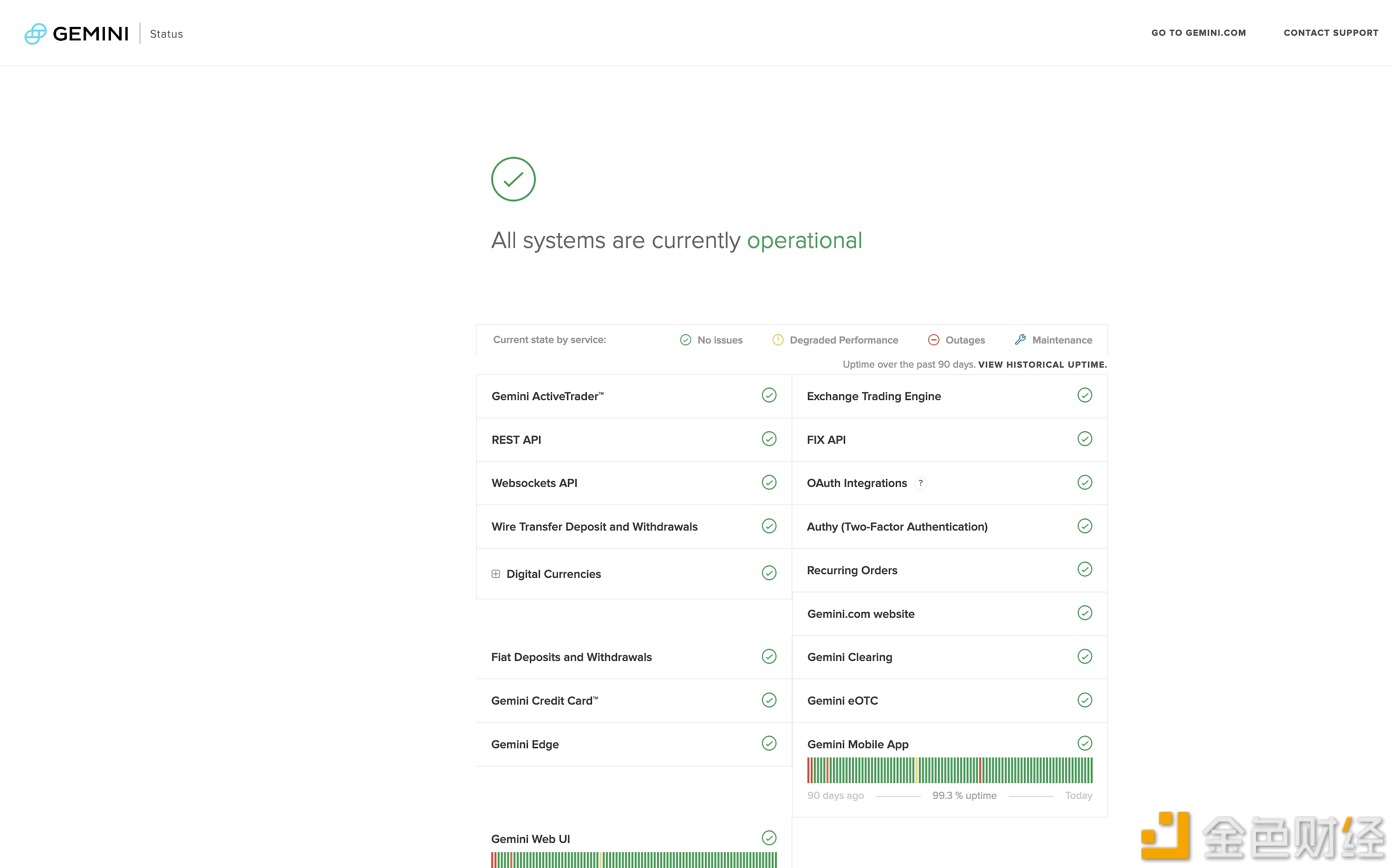Expand uptime history for Gemini Mobile App

pyautogui.click(x=857, y=744)
